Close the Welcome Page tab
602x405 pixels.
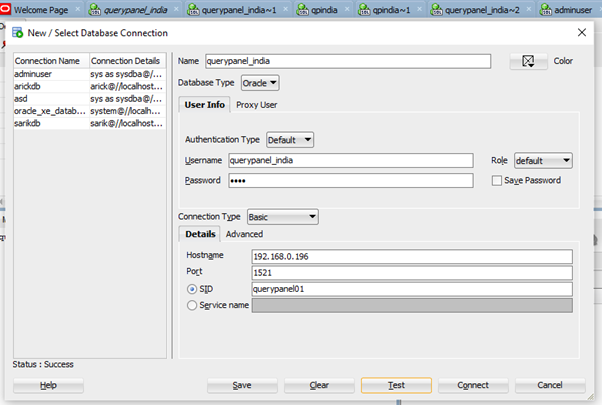[x=78, y=9]
